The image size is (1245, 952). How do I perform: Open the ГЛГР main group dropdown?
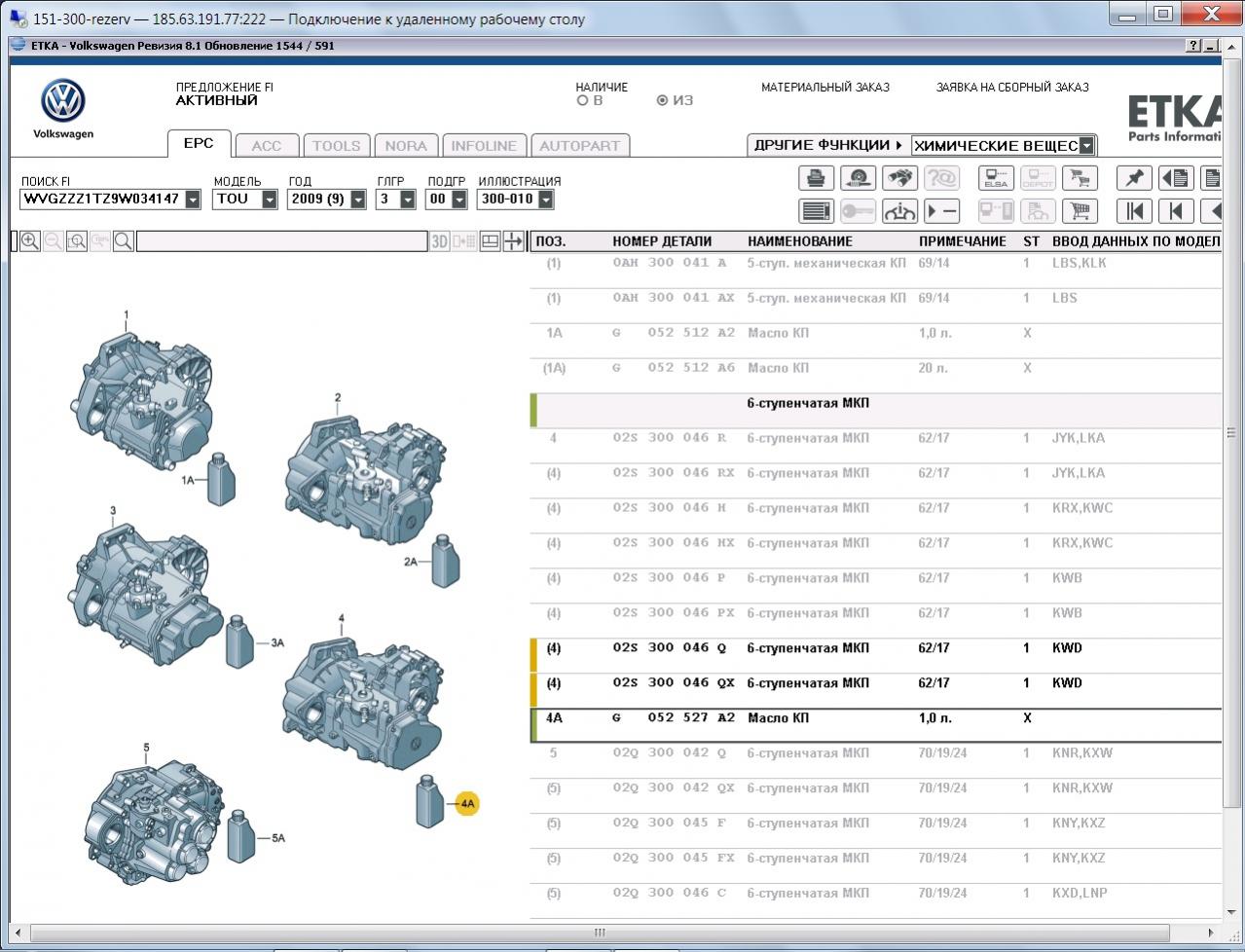tap(408, 200)
